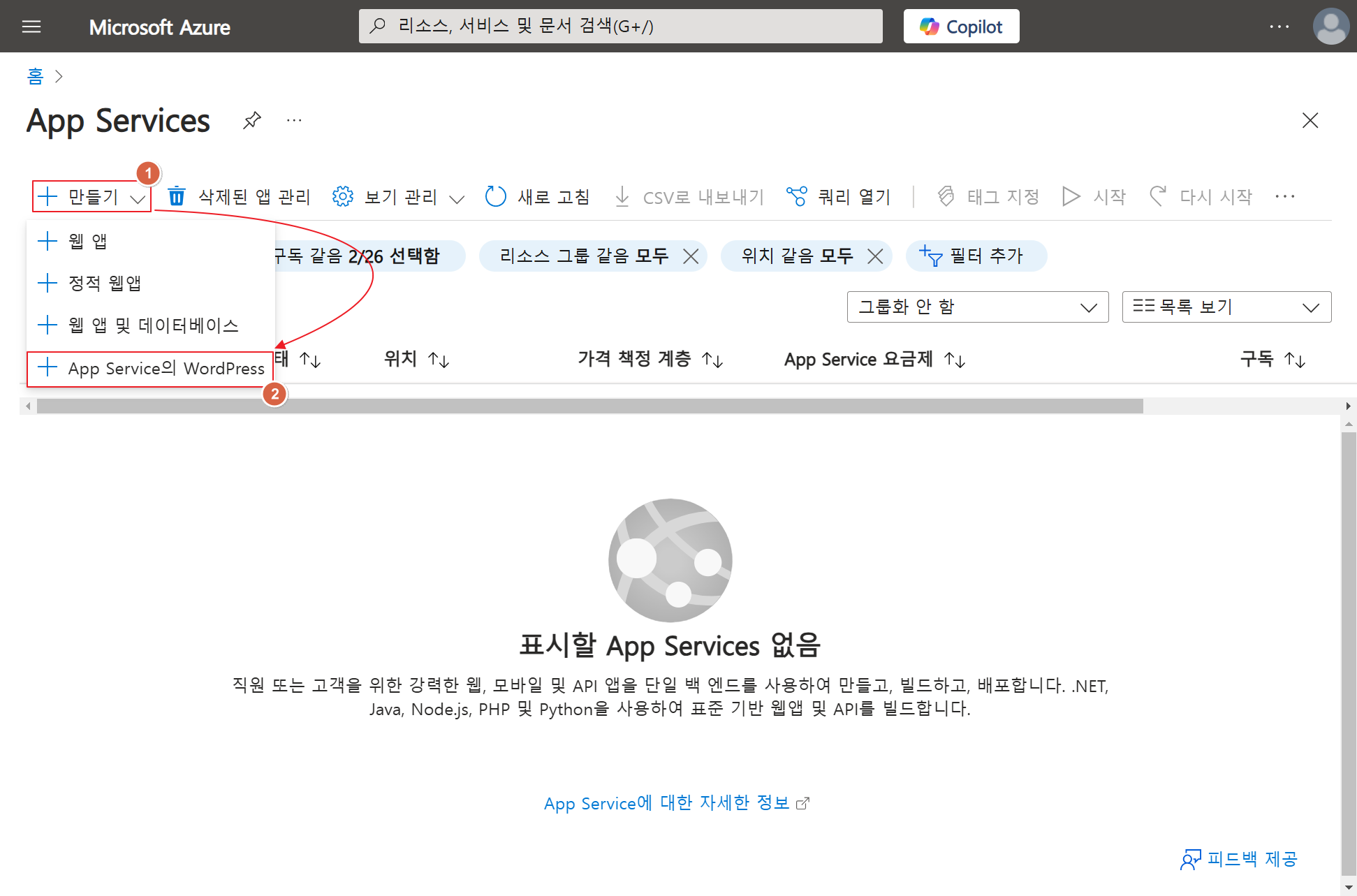1357x896 pixels.
Task: Sort by 위치 column
Action: pos(416,360)
